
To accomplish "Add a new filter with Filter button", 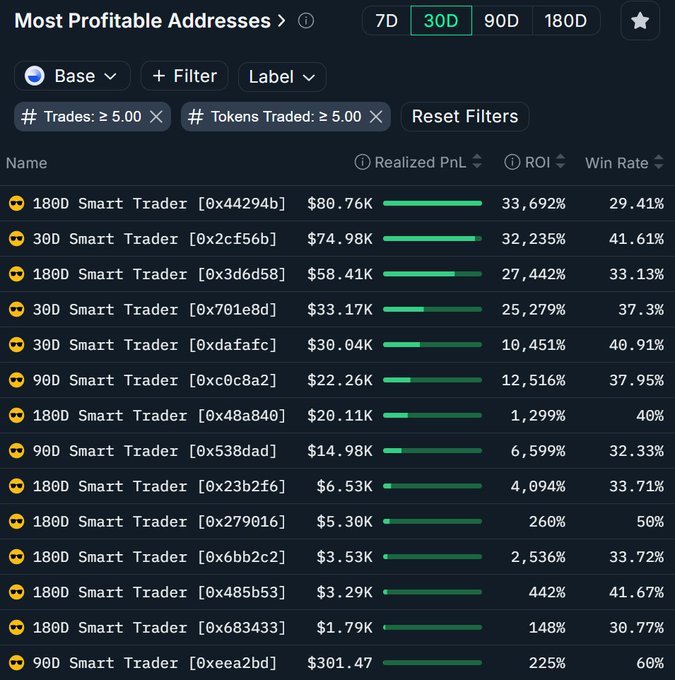I will click(184, 76).
